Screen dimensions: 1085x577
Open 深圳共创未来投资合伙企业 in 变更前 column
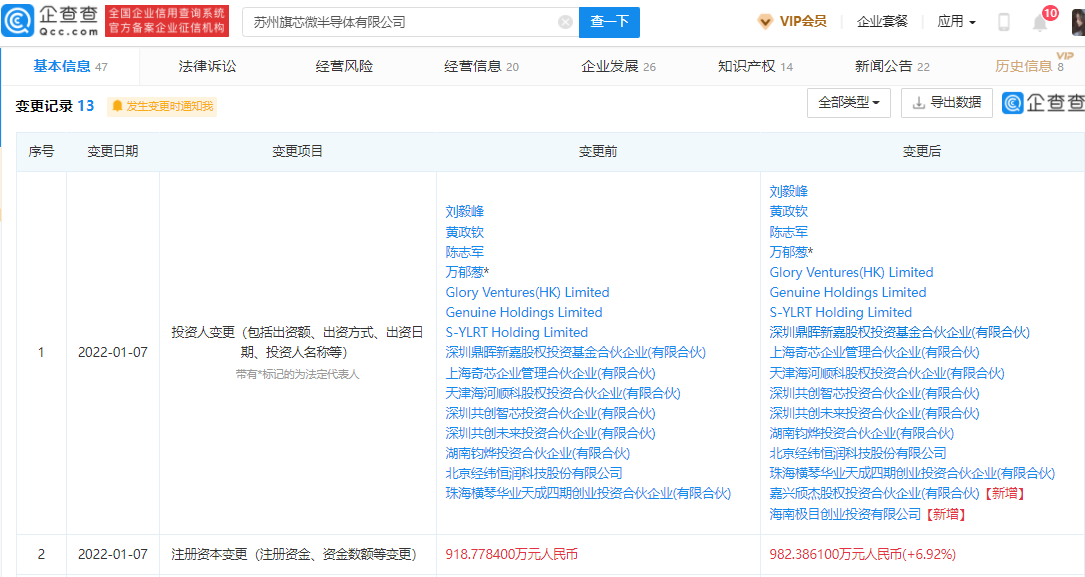tap(551, 433)
